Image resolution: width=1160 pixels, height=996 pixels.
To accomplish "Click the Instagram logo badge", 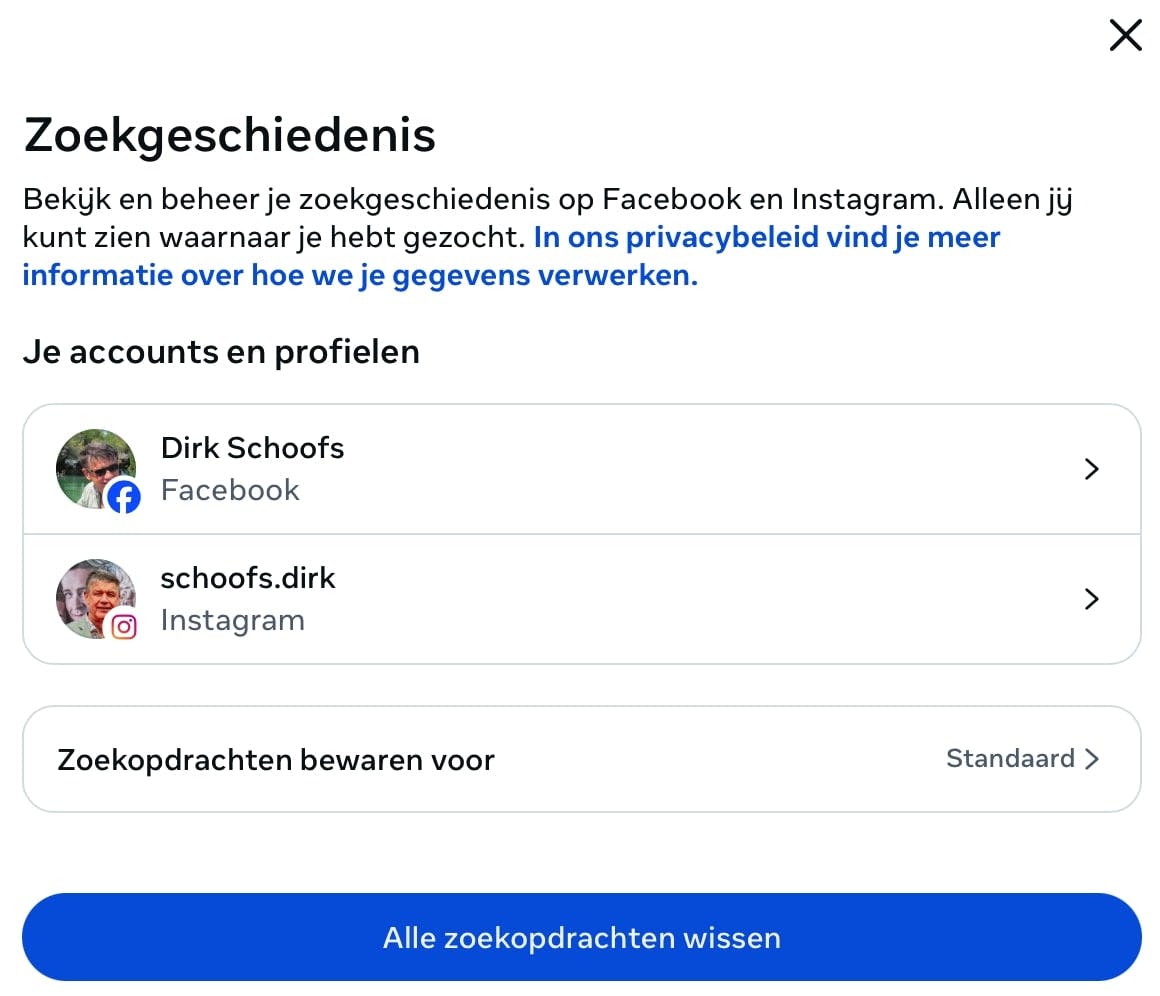I will coord(124,627).
